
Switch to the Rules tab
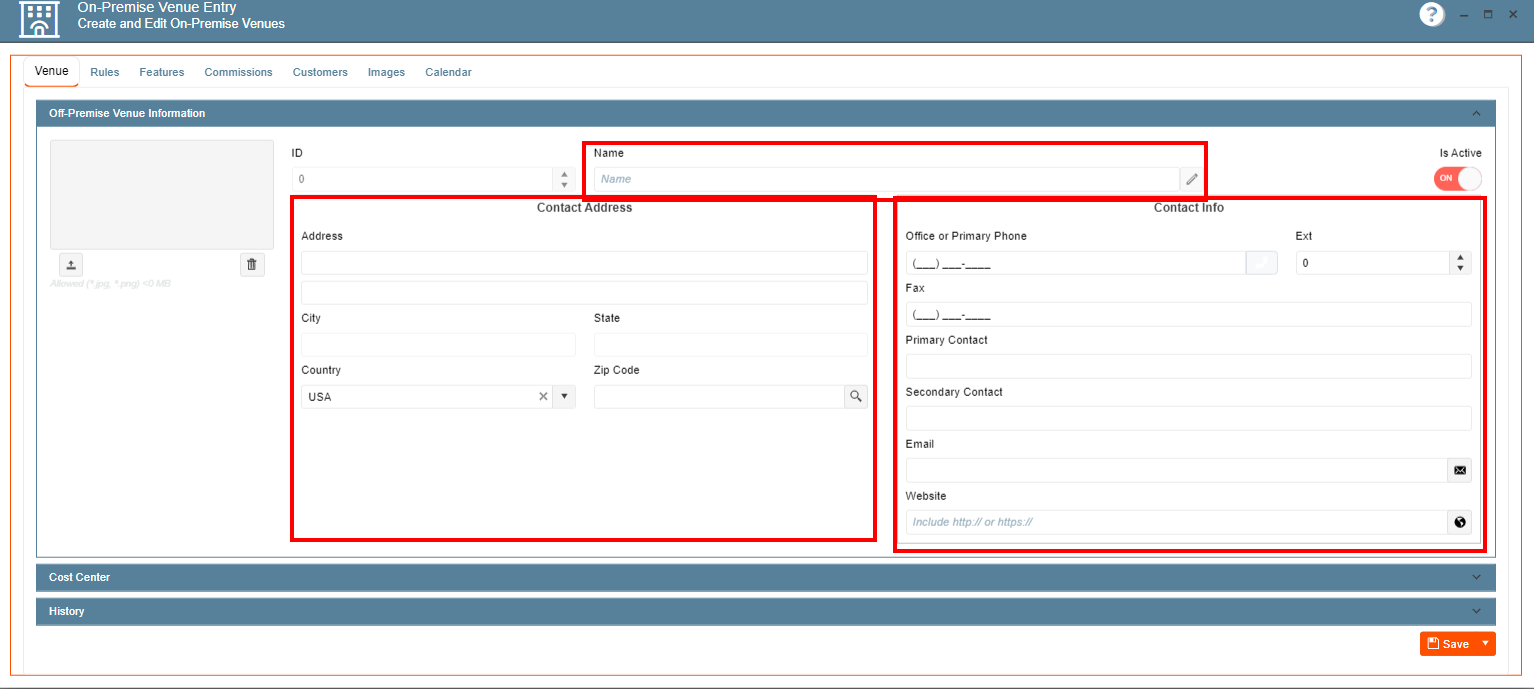point(104,72)
